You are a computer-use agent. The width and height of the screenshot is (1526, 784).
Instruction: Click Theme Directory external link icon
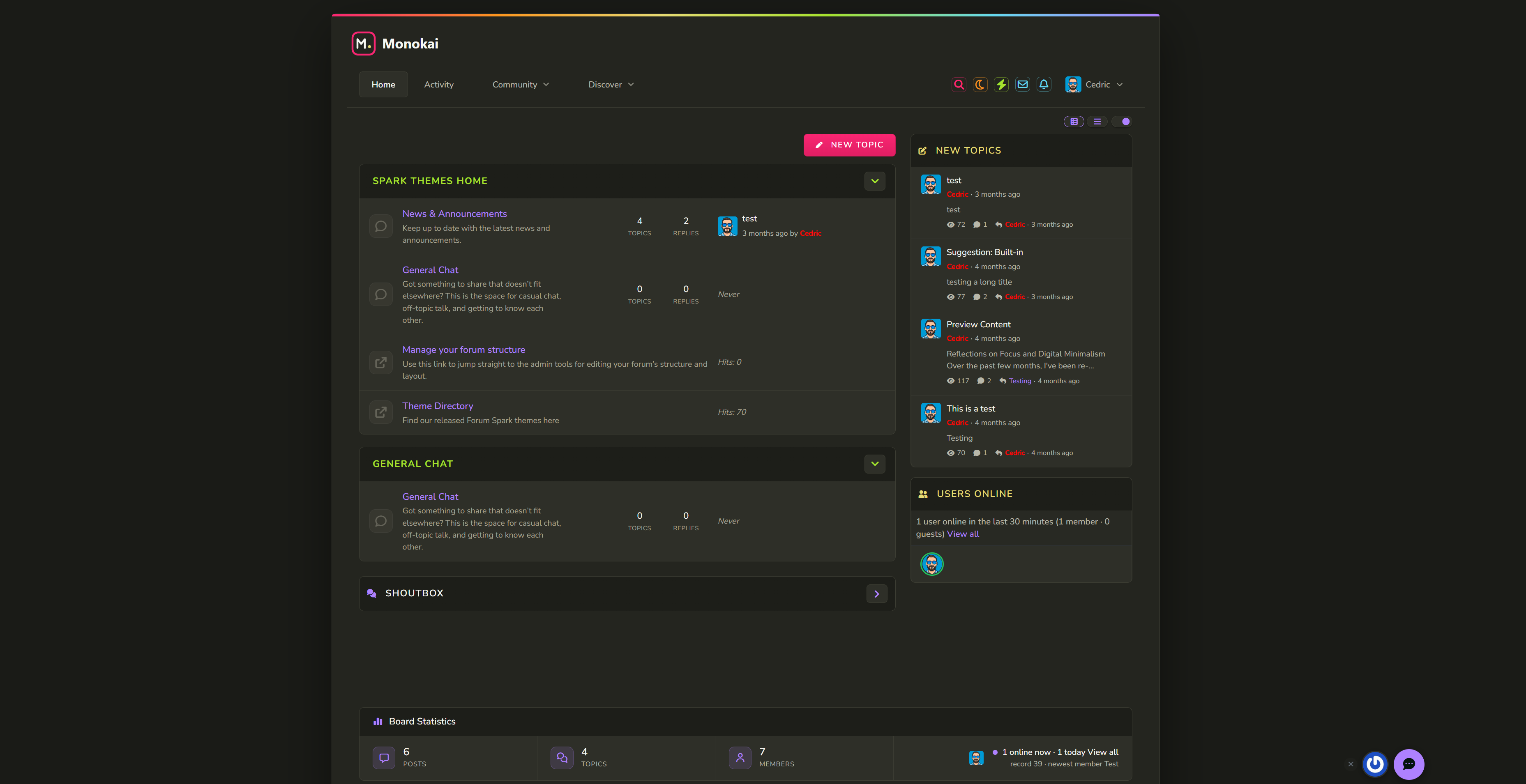[381, 412]
